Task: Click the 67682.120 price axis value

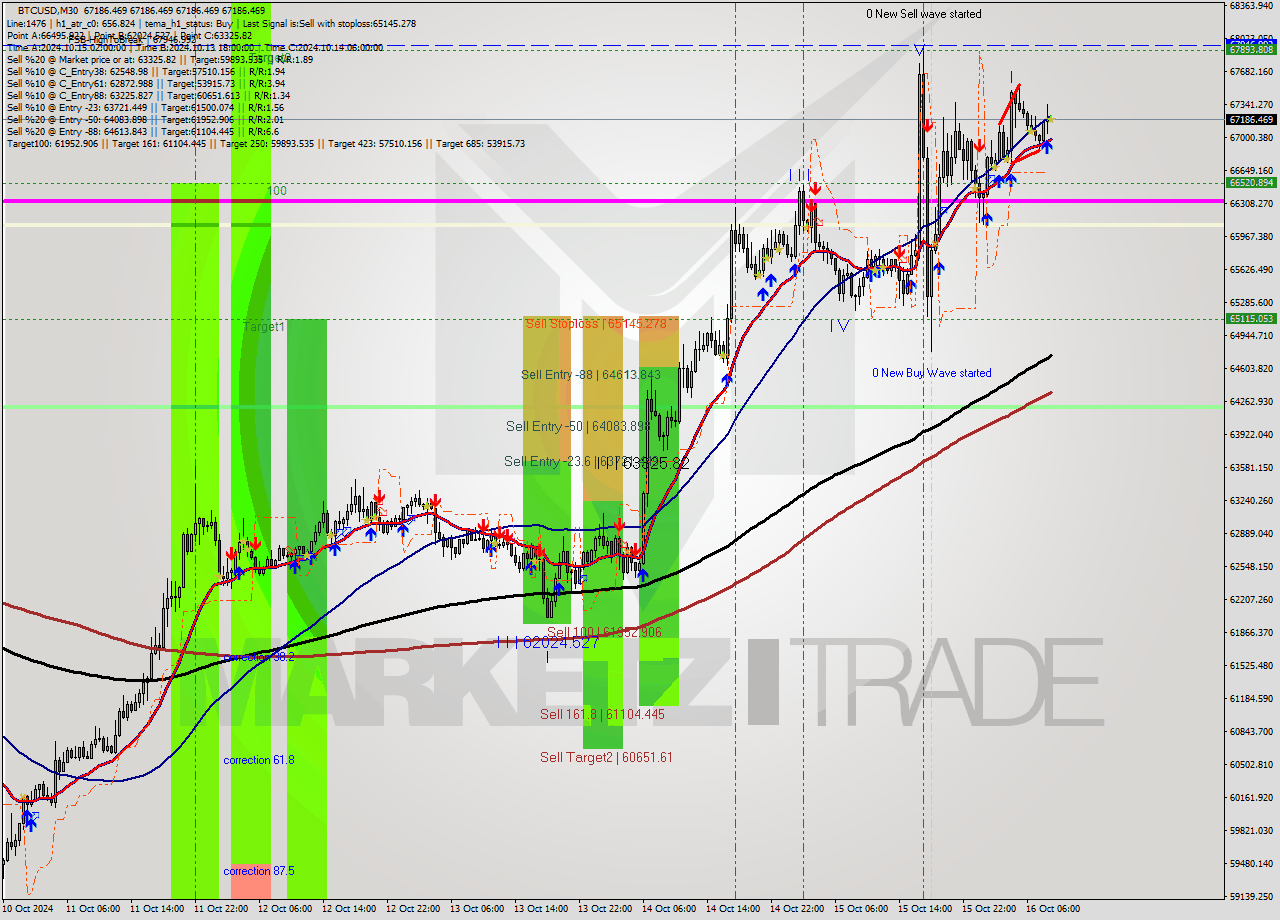Action: (x=1250, y=71)
